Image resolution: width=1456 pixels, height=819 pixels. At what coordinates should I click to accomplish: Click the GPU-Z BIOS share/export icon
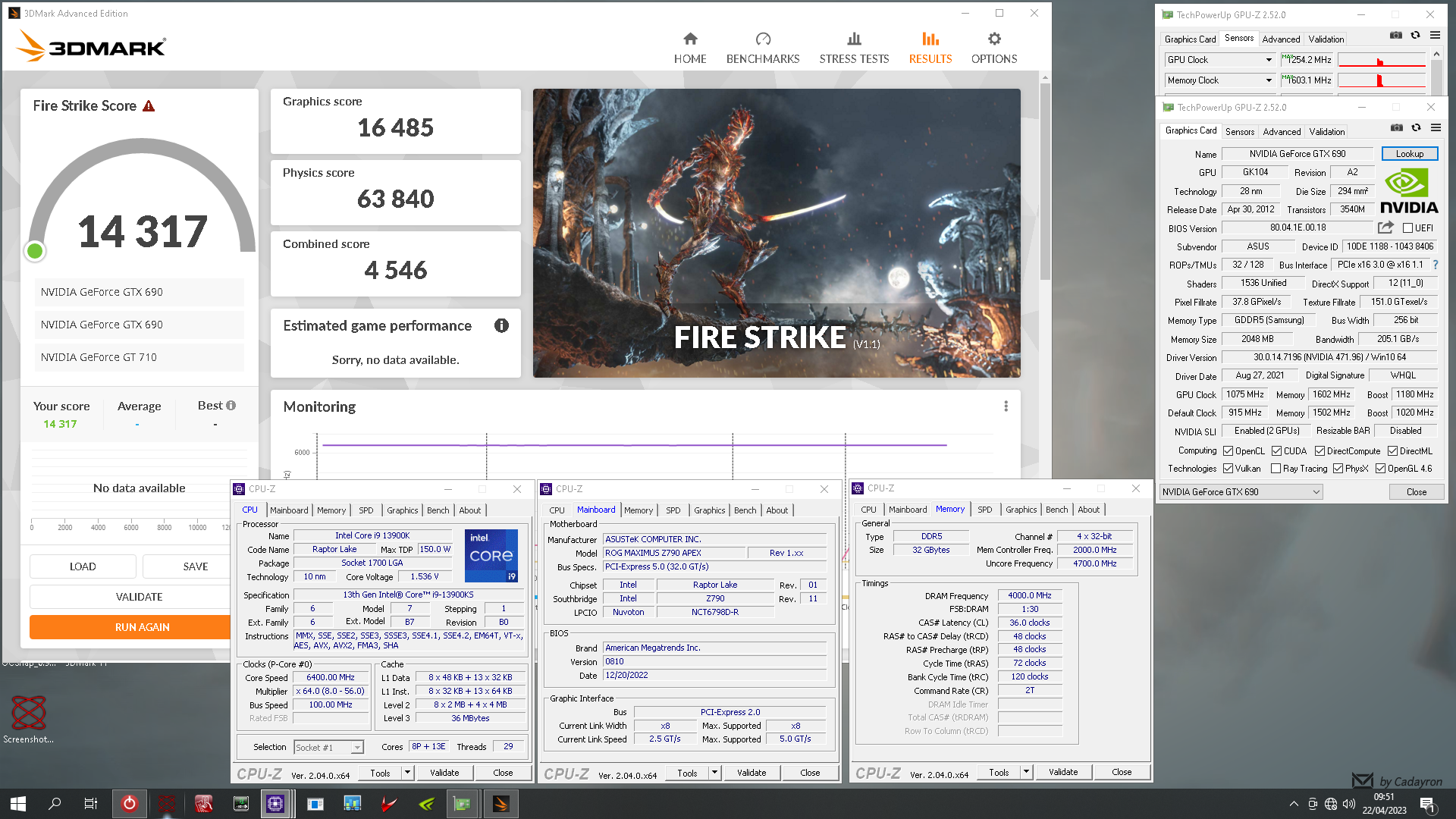(x=1385, y=227)
